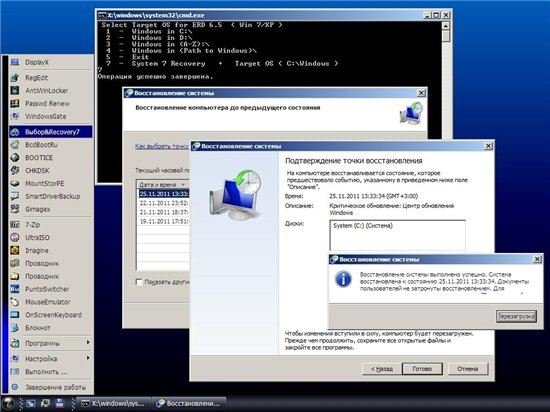Click the Выбор&Recovery7 icon
Image resolution: width=550 pixels, height=412 pixels.
pos(15,132)
